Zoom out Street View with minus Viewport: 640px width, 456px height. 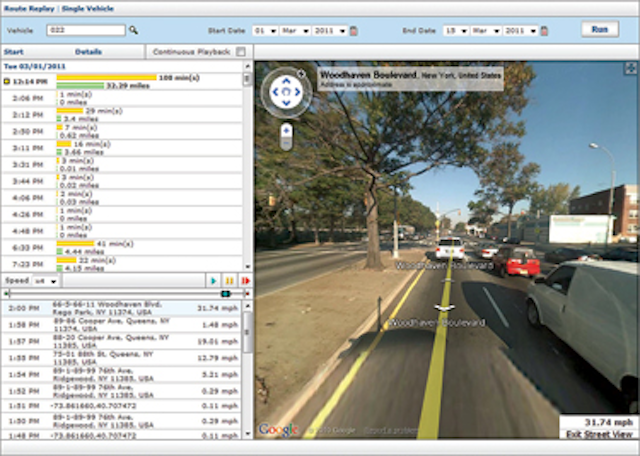pyautogui.click(x=287, y=143)
